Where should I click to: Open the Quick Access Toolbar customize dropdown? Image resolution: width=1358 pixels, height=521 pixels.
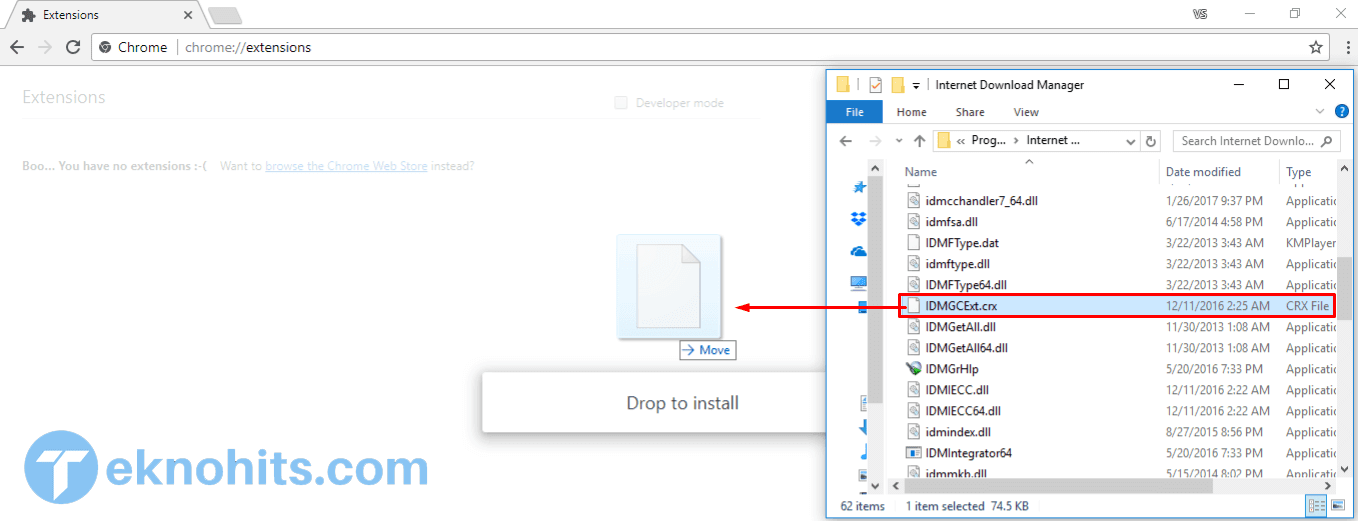[916, 86]
